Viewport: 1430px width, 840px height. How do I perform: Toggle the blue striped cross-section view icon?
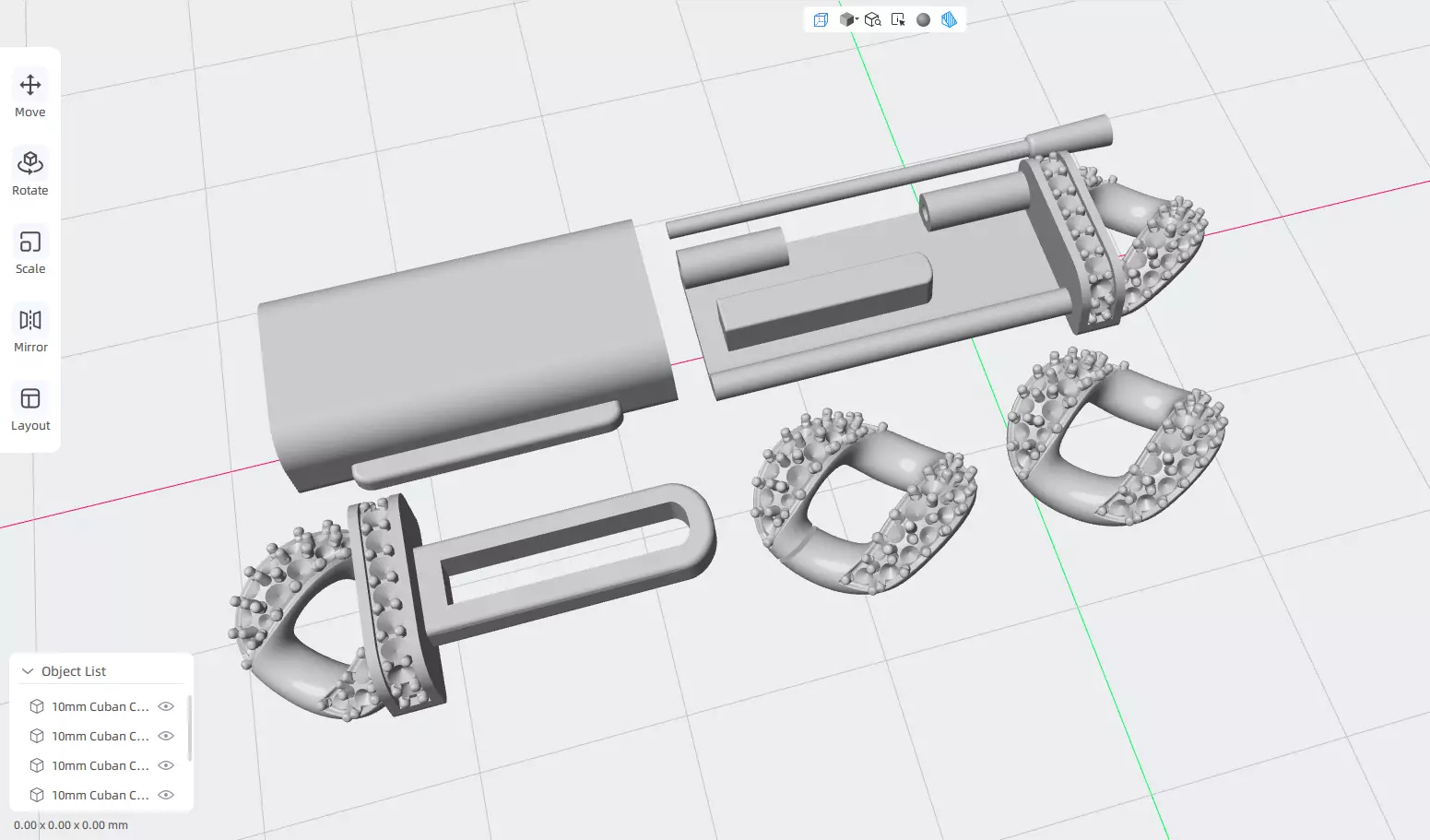click(949, 19)
